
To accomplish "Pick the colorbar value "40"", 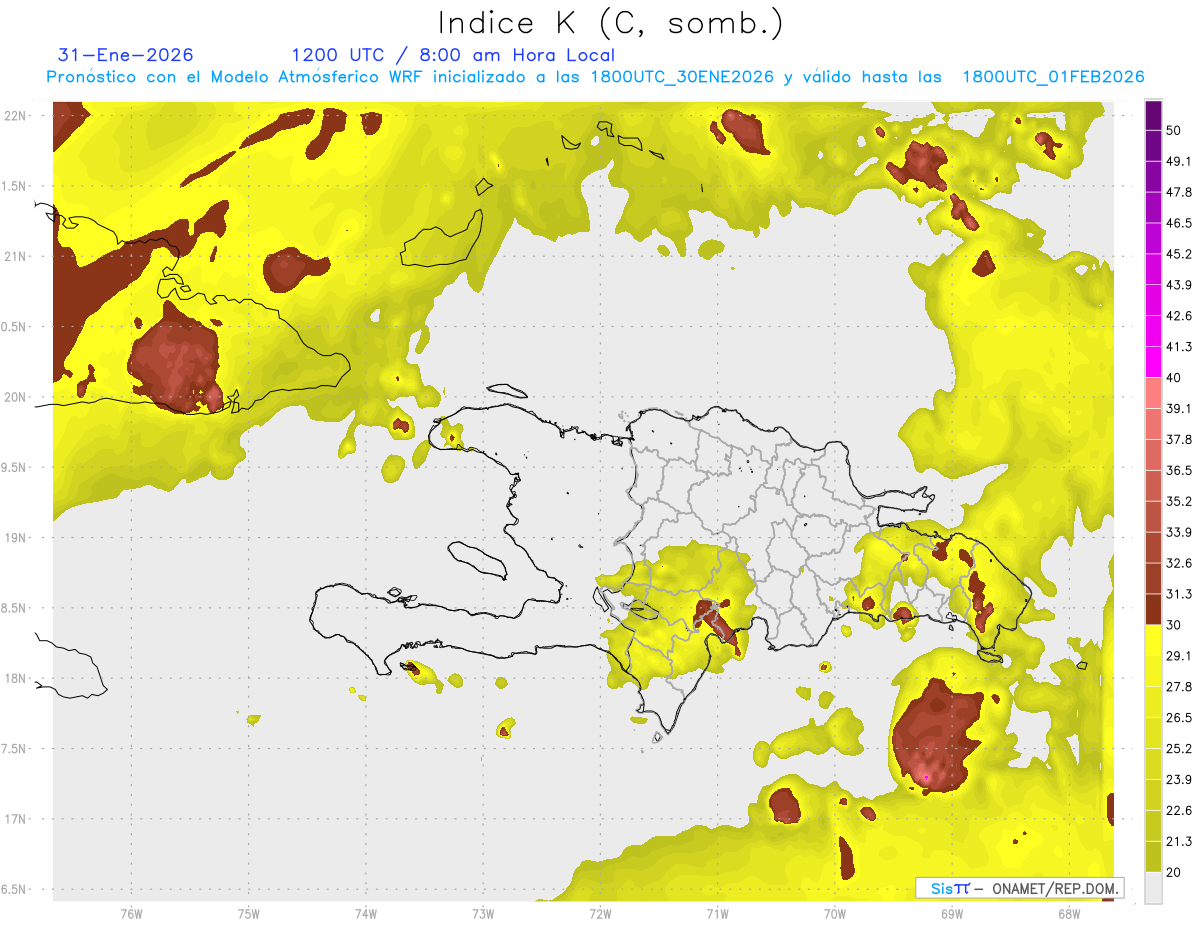I will point(1175,378).
